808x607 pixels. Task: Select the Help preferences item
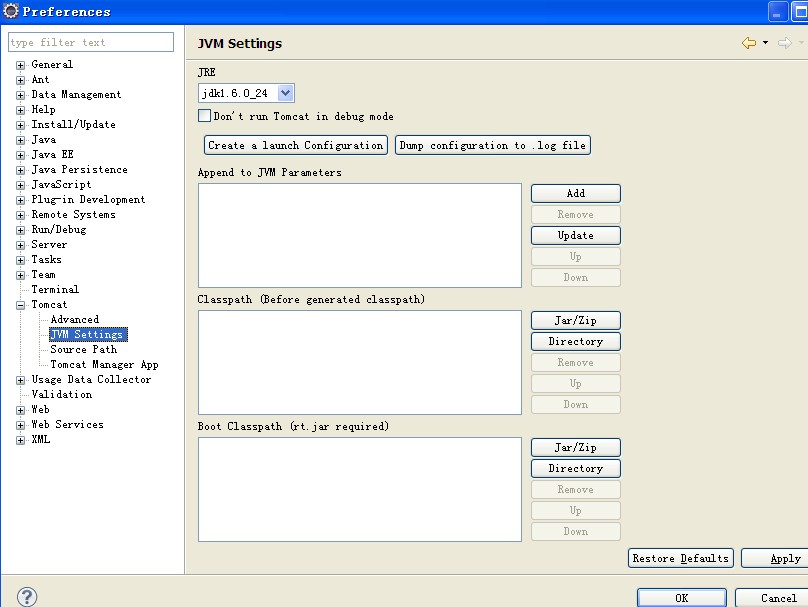click(43, 109)
